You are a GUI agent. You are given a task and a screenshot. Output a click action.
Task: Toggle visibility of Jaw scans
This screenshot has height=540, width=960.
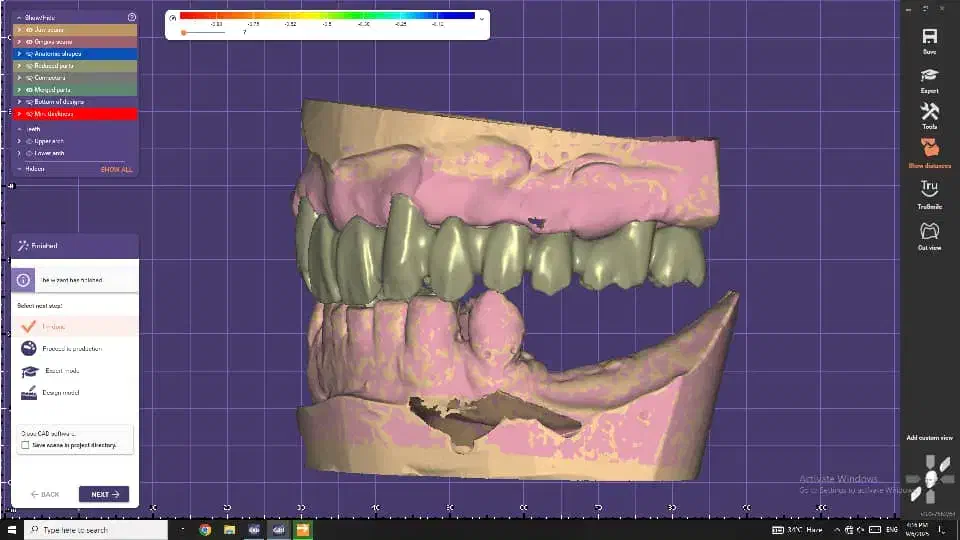pyautogui.click(x=29, y=29)
